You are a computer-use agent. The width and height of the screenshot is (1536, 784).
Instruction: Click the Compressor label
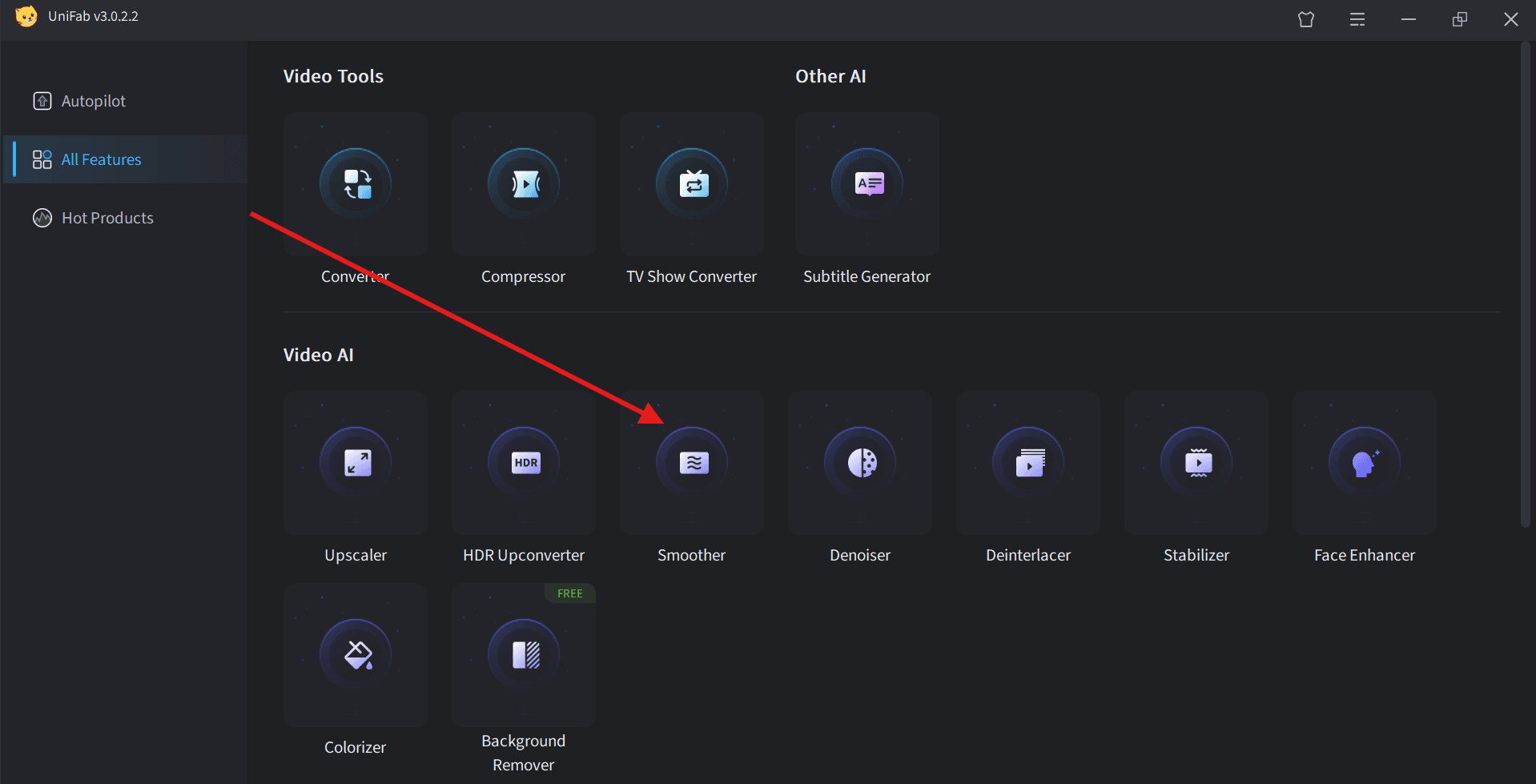(524, 276)
